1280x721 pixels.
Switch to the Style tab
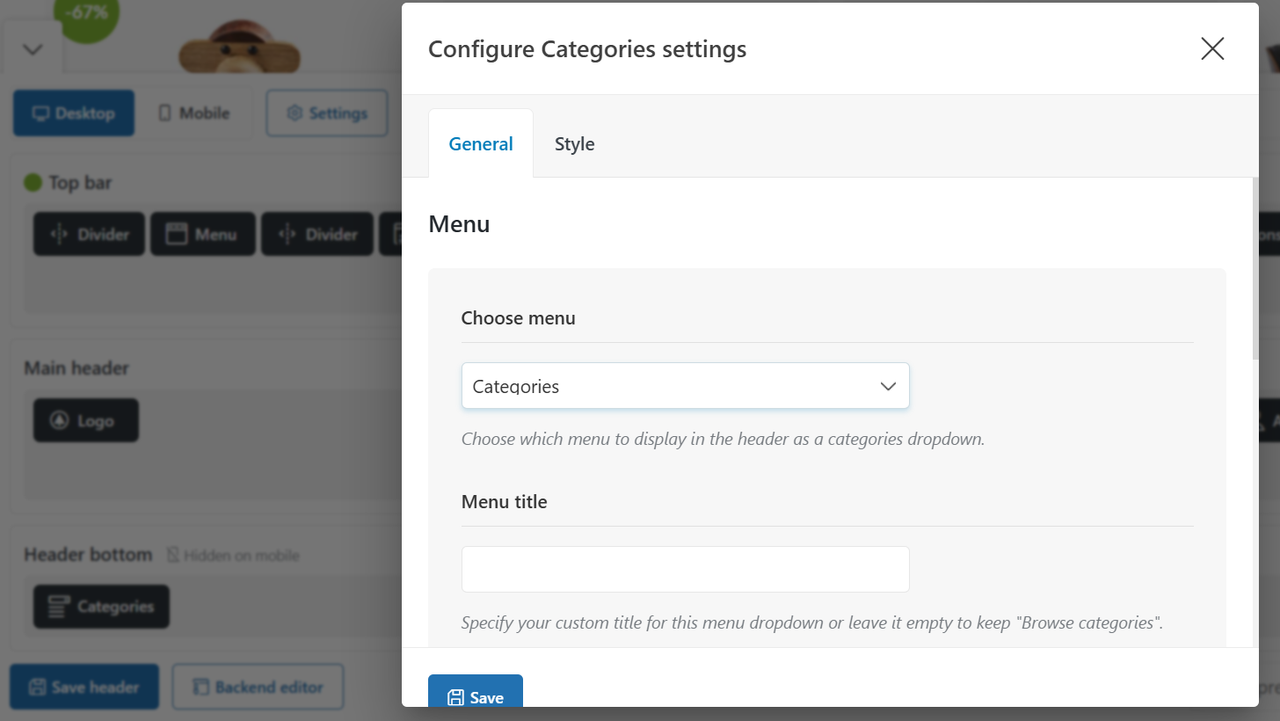(574, 144)
